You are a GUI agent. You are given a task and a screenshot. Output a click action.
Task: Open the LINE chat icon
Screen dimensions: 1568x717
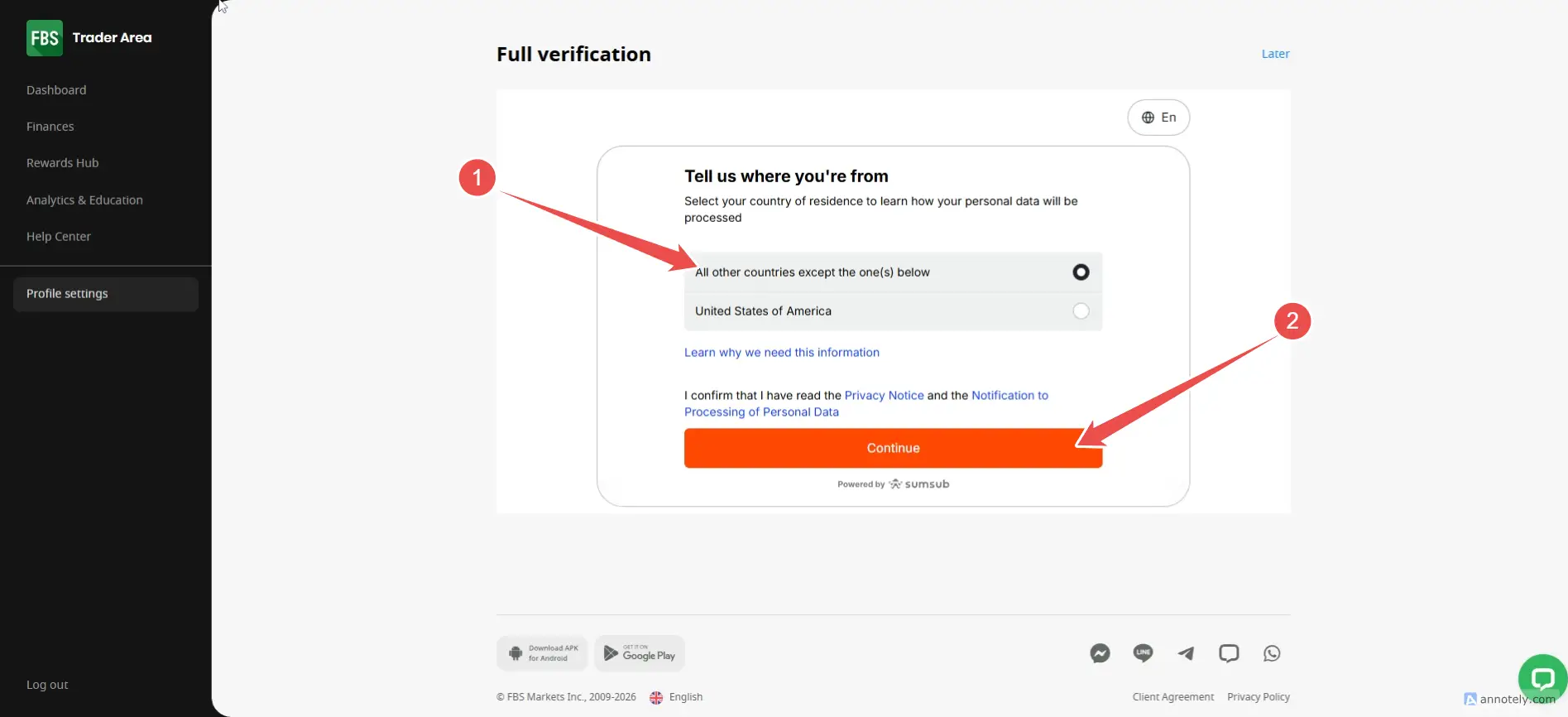click(x=1143, y=653)
